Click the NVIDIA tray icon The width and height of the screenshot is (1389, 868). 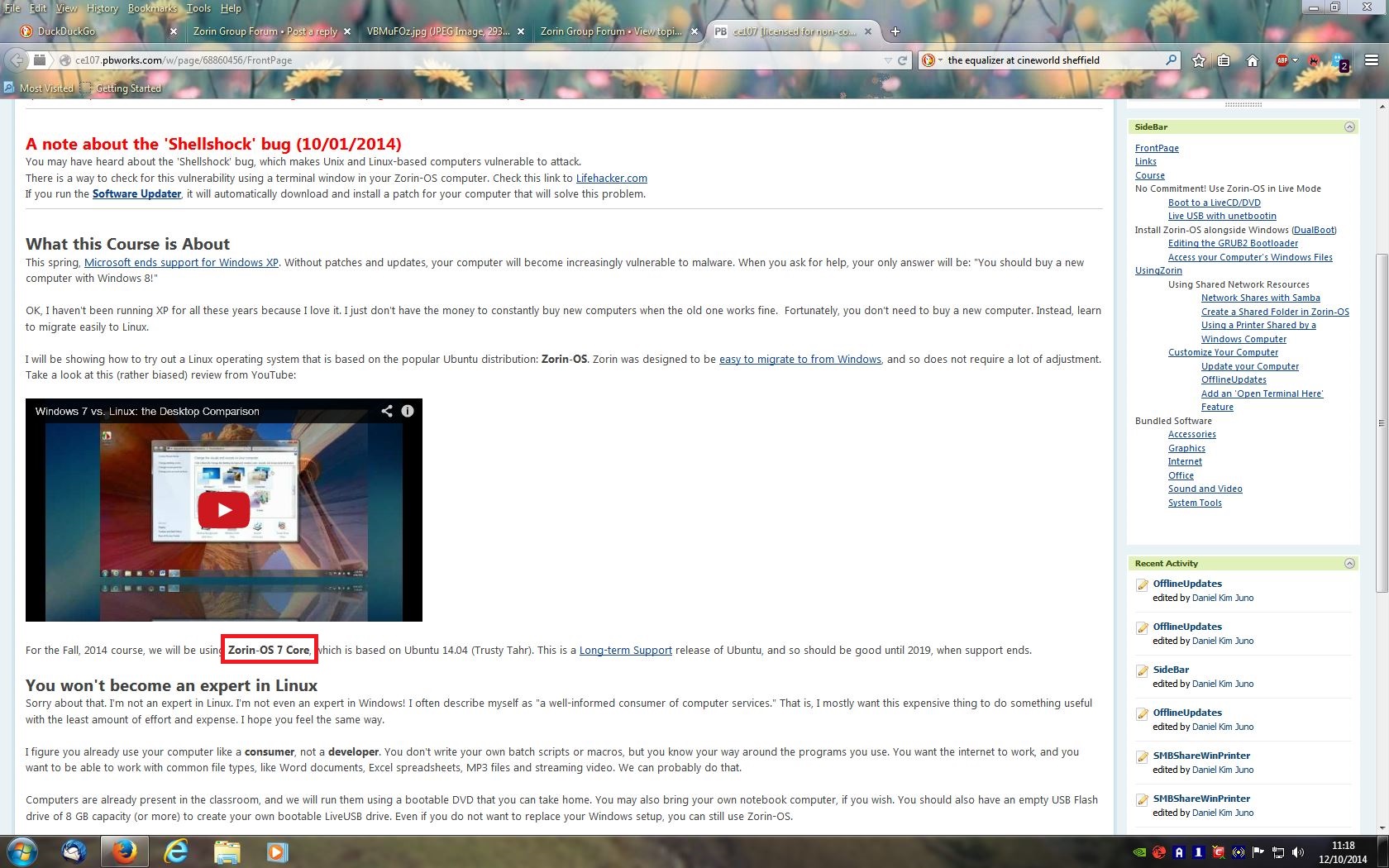click(1138, 852)
